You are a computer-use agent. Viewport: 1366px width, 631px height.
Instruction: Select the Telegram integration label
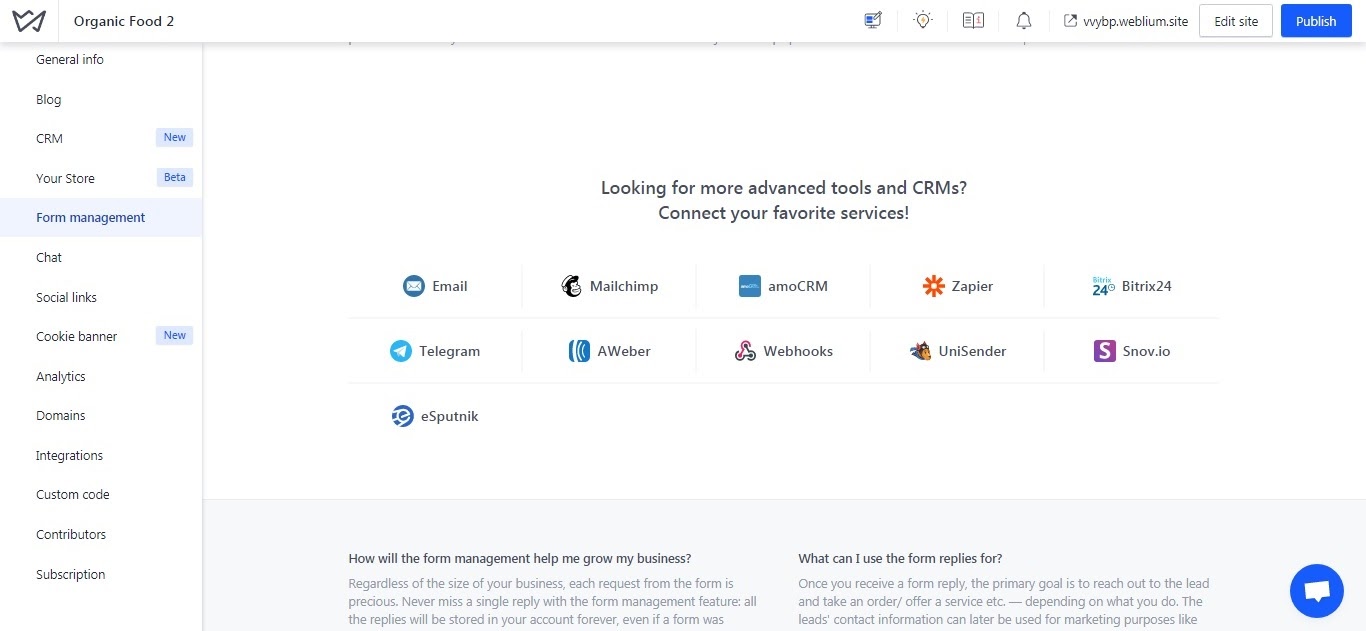(x=450, y=351)
